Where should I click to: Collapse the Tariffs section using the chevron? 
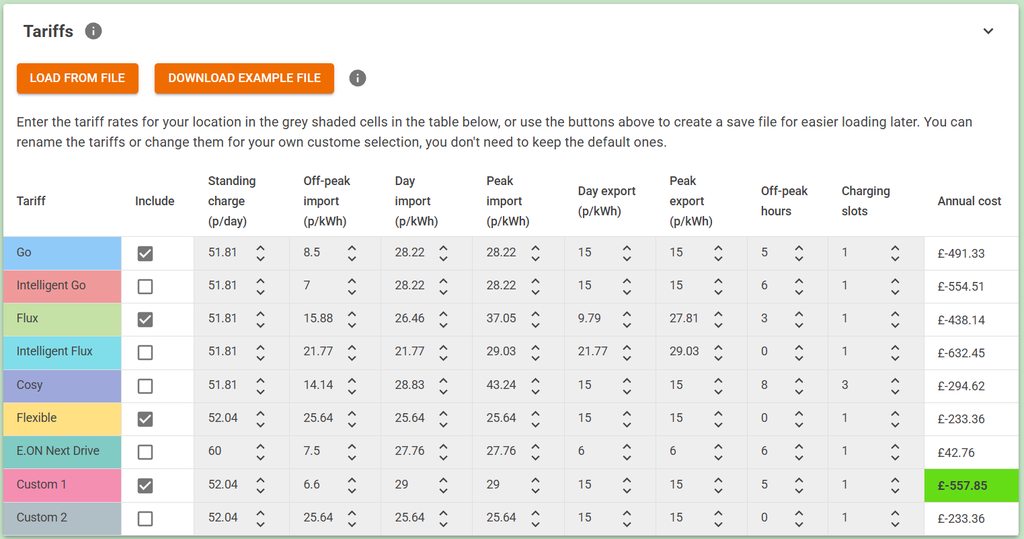click(988, 31)
